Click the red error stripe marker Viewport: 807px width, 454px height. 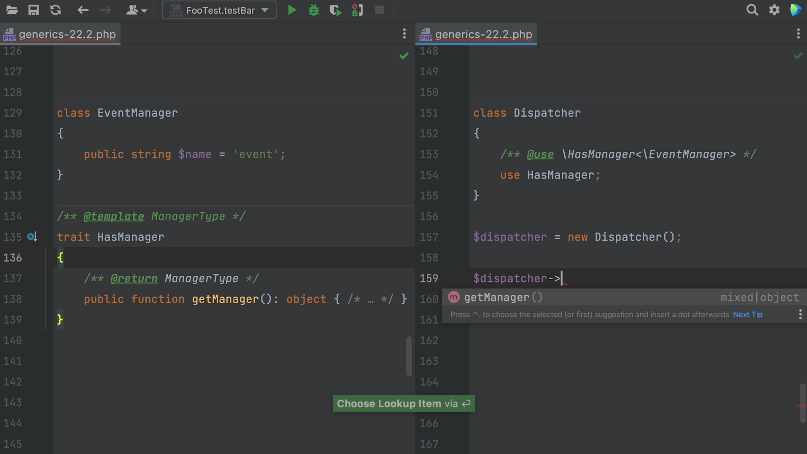point(801,406)
